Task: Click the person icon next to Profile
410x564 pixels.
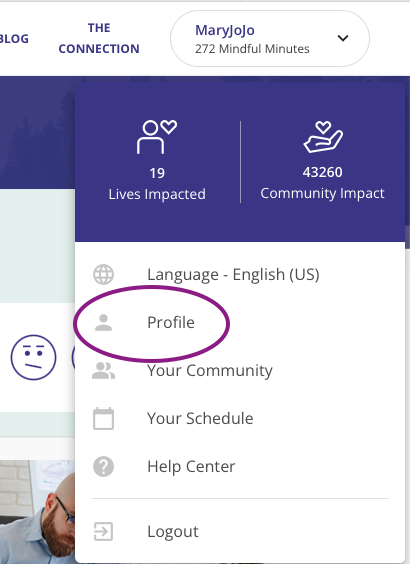Action: 104,322
